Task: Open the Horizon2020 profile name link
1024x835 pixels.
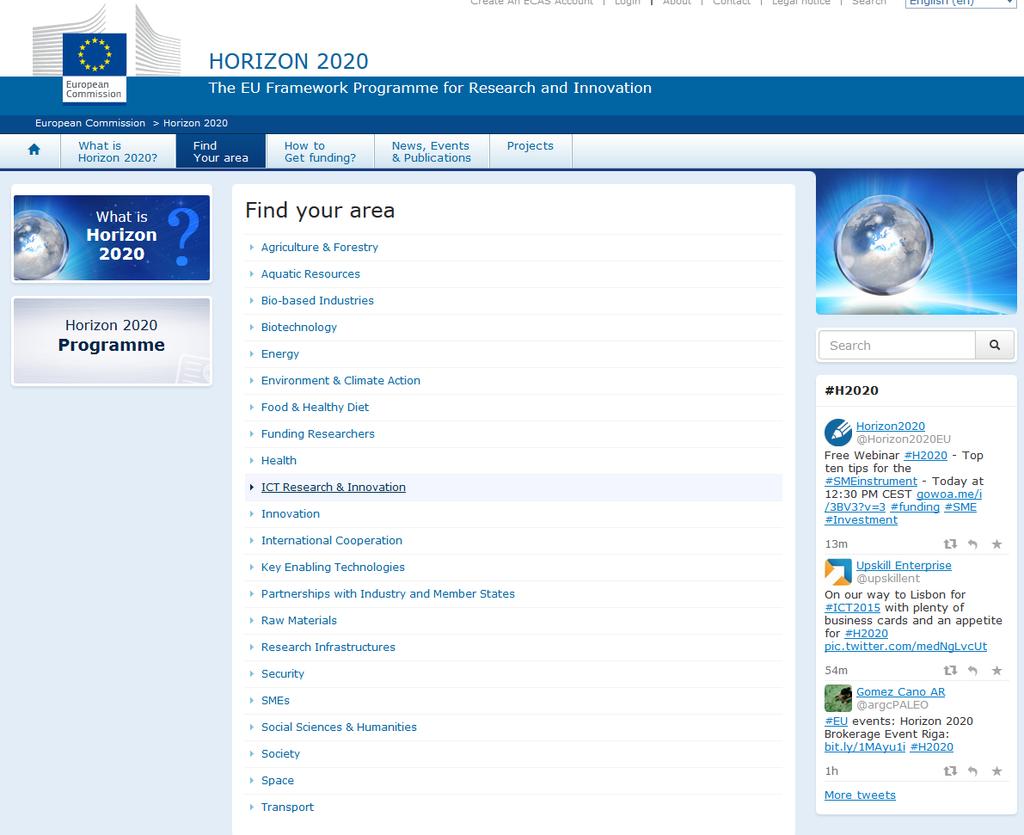Action: tap(890, 426)
